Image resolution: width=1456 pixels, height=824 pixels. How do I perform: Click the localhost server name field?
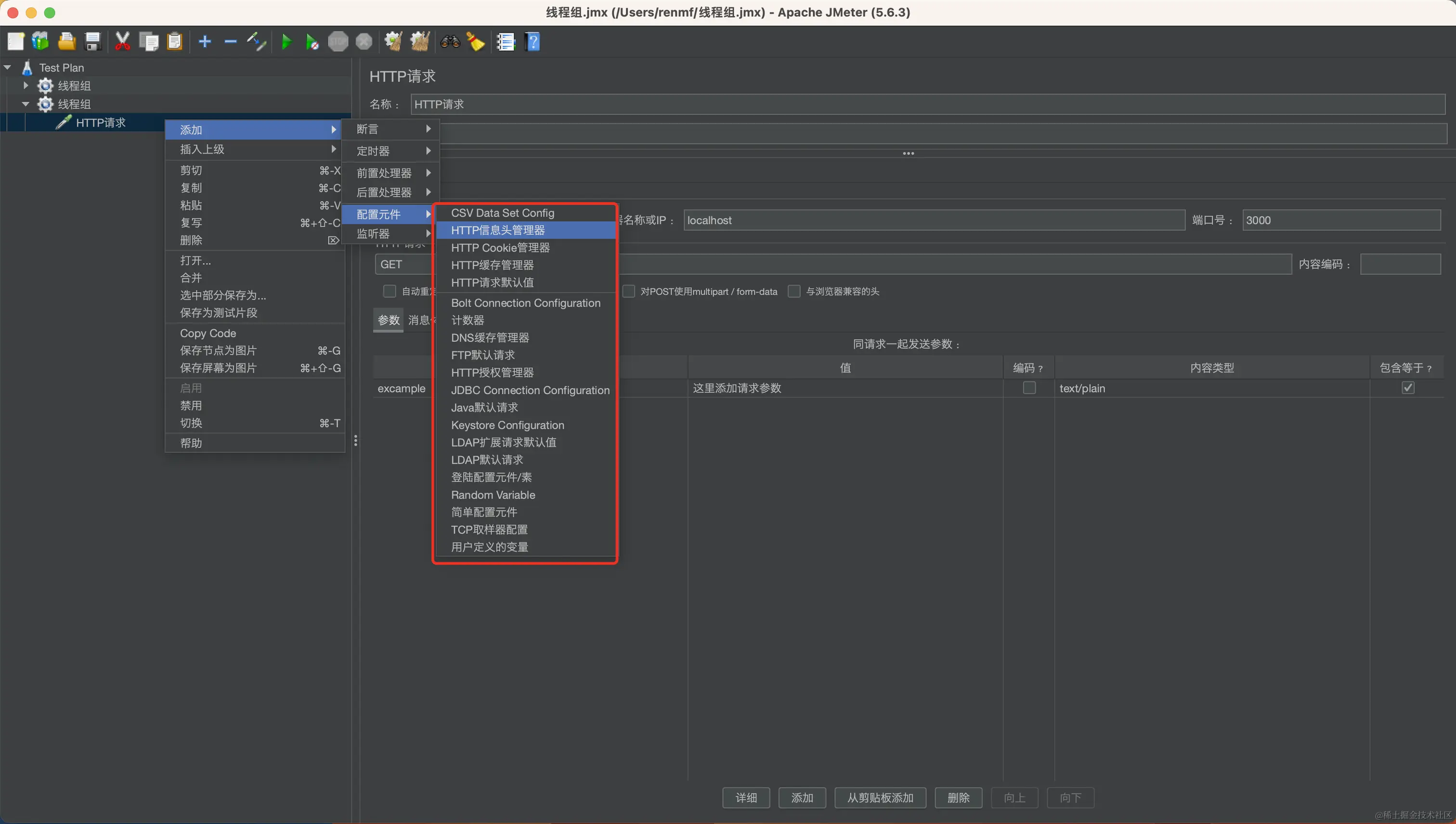point(934,220)
